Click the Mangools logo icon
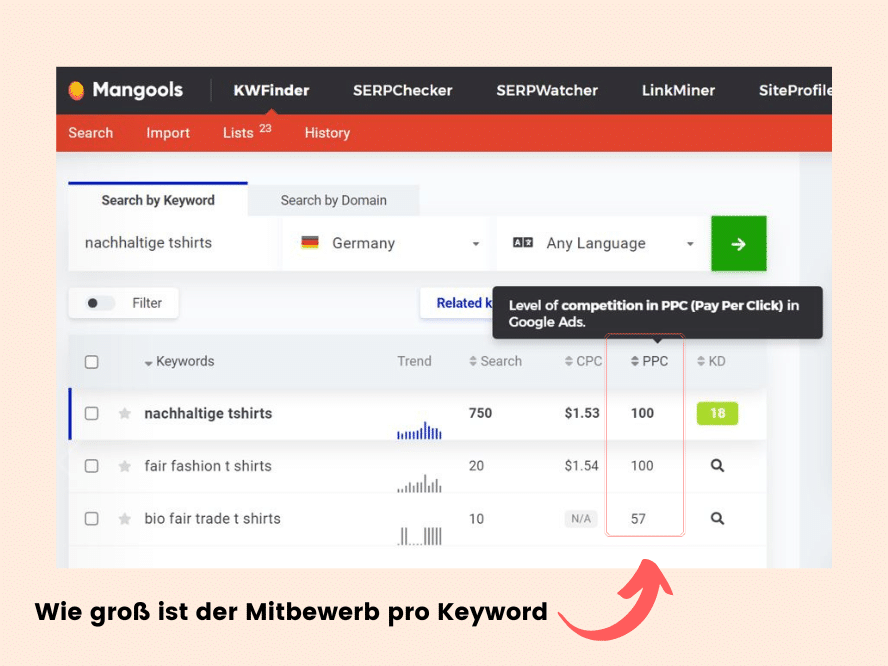This screenshot has height=666, width=888. point(76,90)
